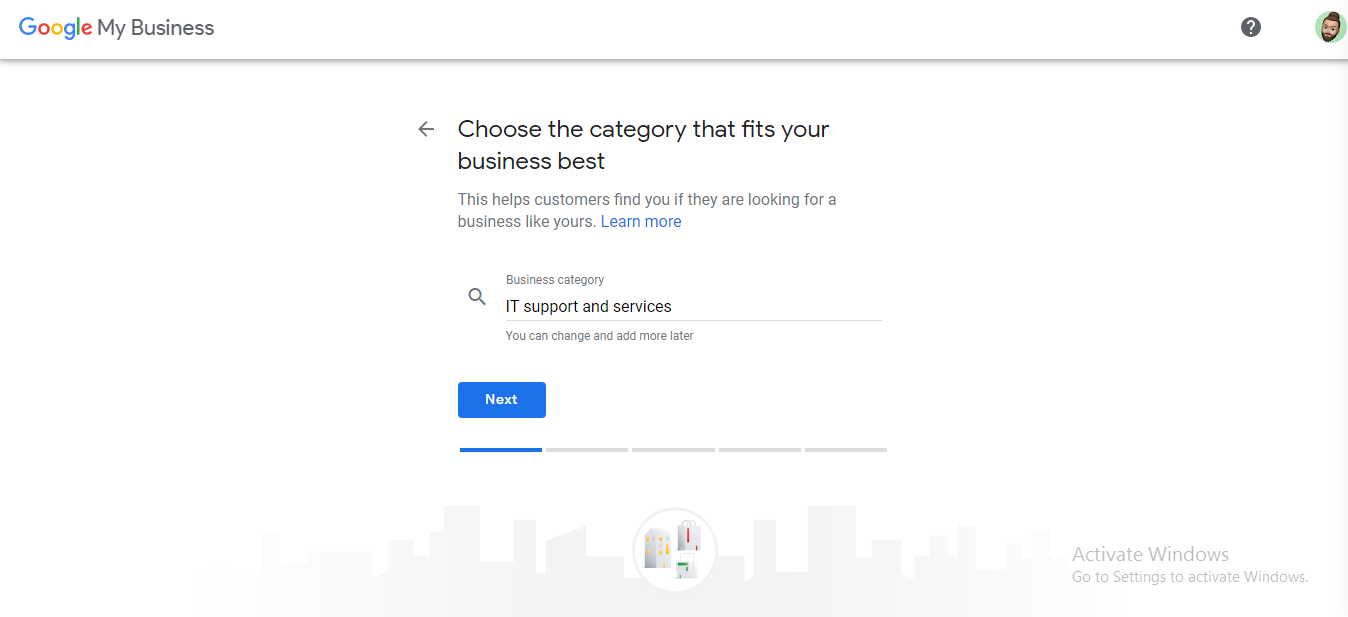
Task: Select the search magnifier icon beside Business category
Action: pos(477,296)
